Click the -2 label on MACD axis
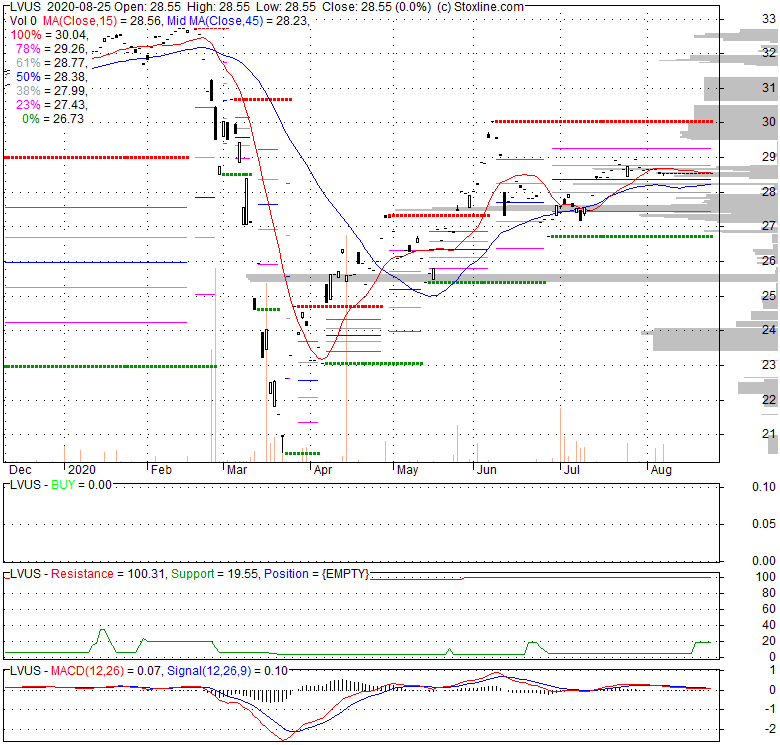780x745 pixels. 771,730
